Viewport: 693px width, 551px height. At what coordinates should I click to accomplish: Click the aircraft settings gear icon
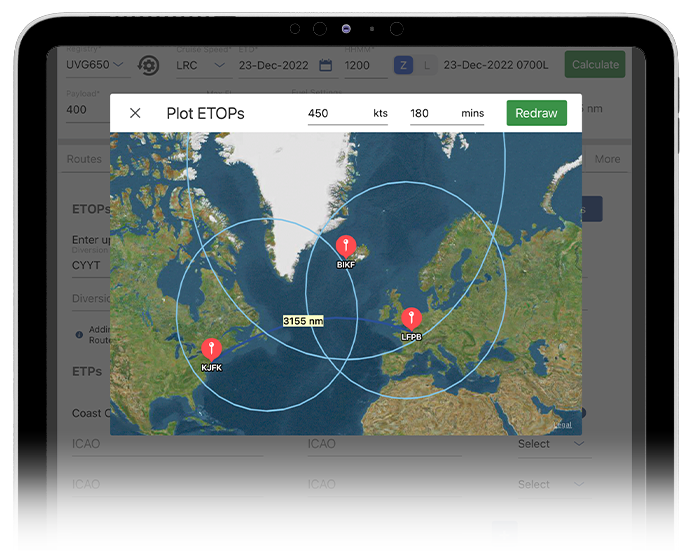point(148,65)
